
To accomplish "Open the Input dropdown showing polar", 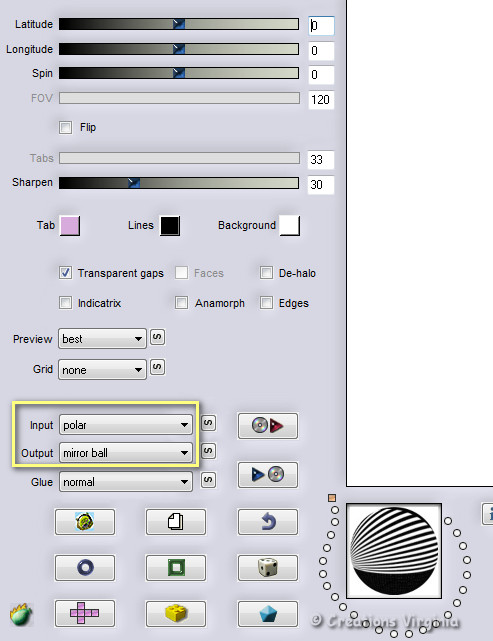I will (126, 425).
